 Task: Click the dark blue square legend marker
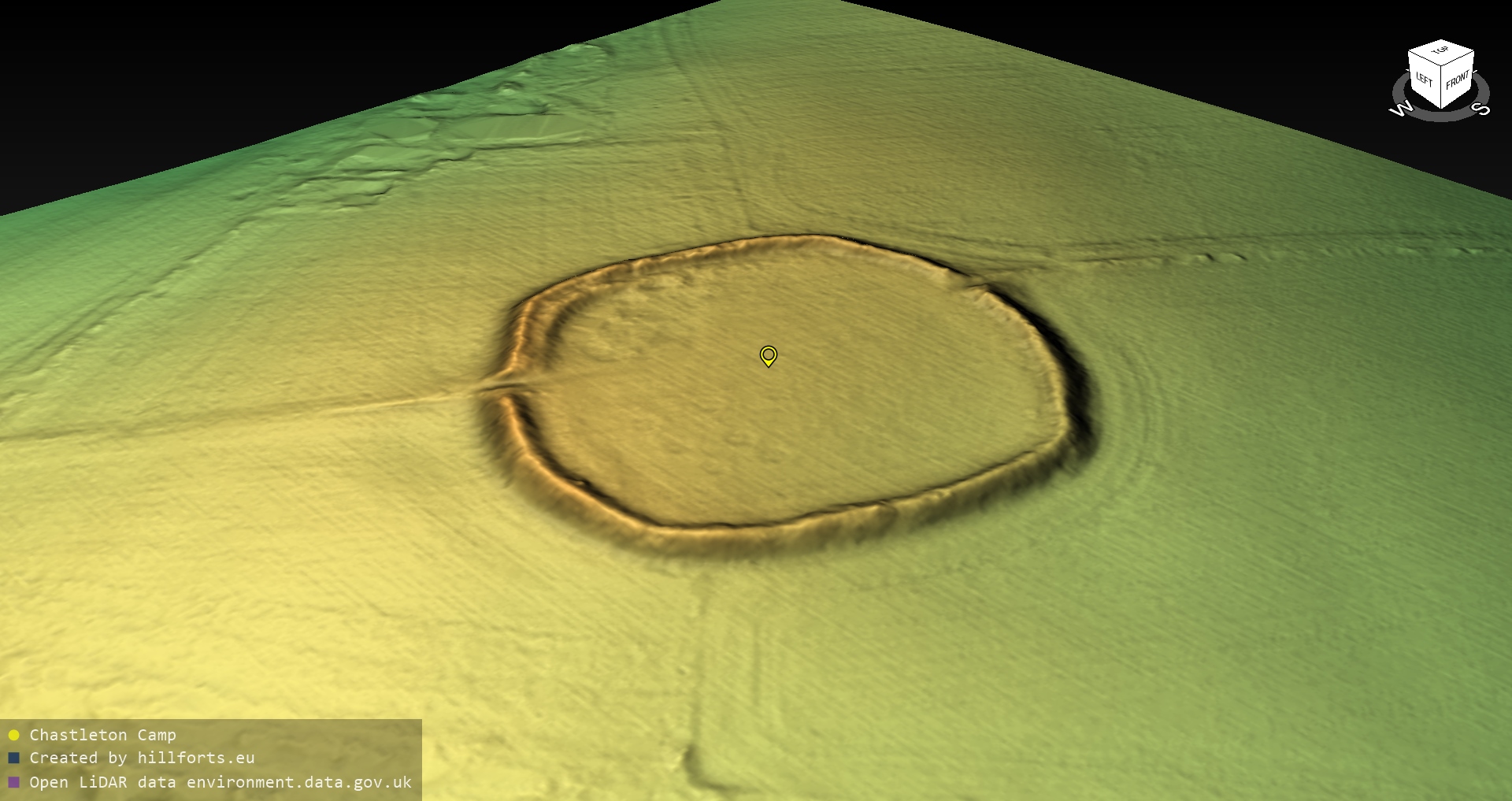[13, 758]
